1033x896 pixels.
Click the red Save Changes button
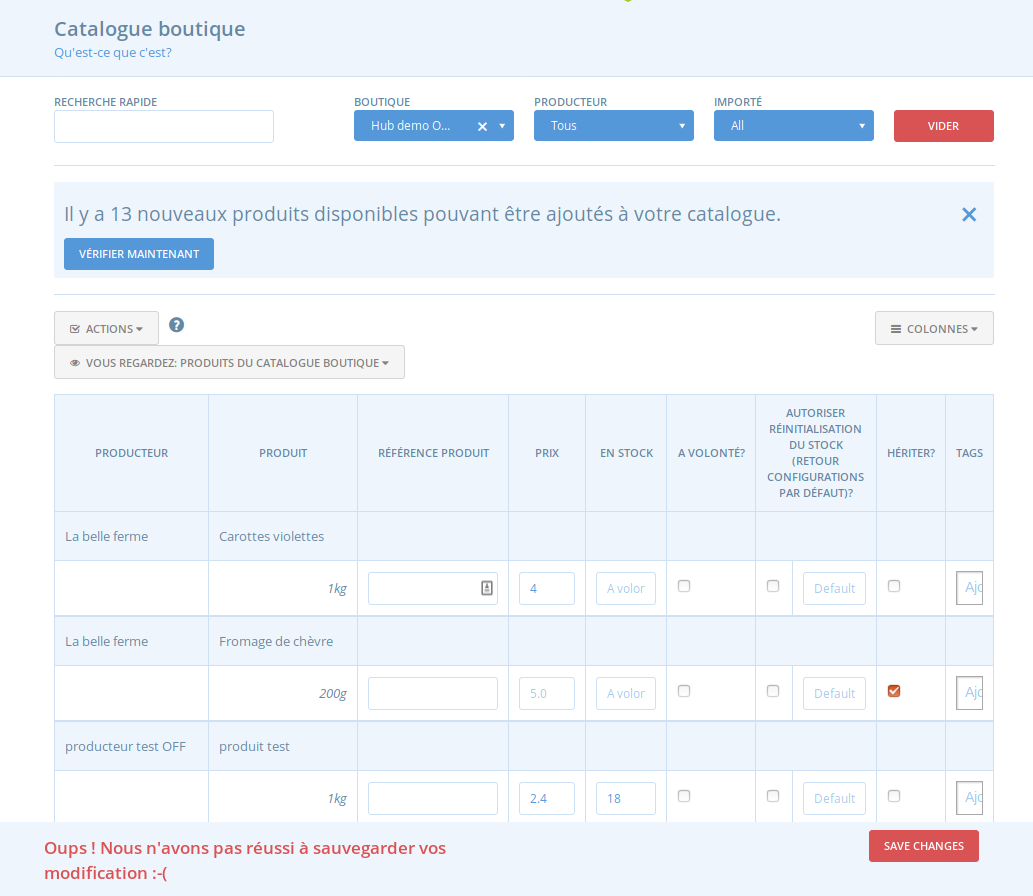924,846
